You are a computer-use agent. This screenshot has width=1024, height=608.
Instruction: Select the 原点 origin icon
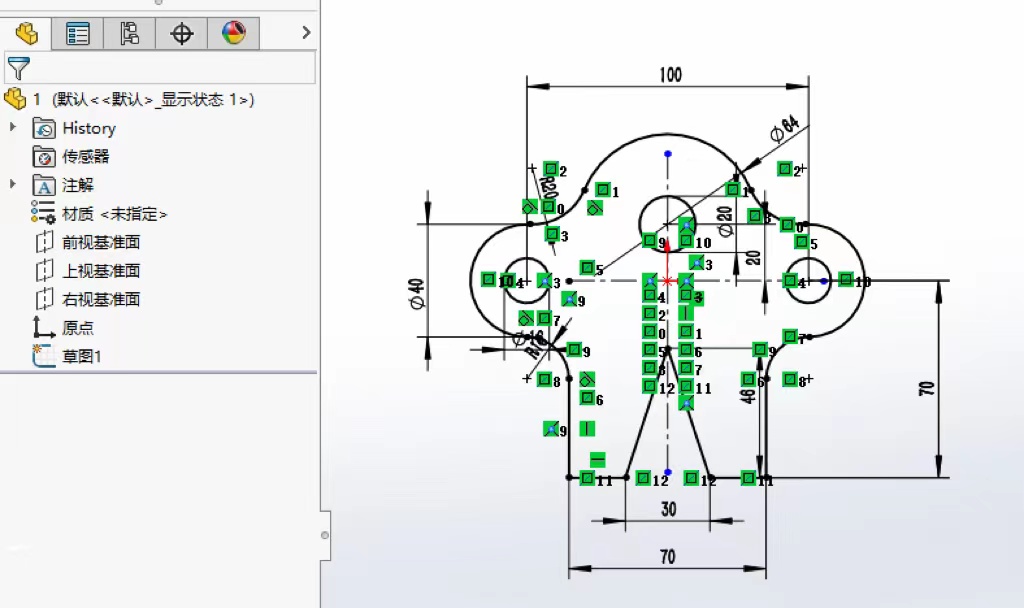[x=44, y=327]
